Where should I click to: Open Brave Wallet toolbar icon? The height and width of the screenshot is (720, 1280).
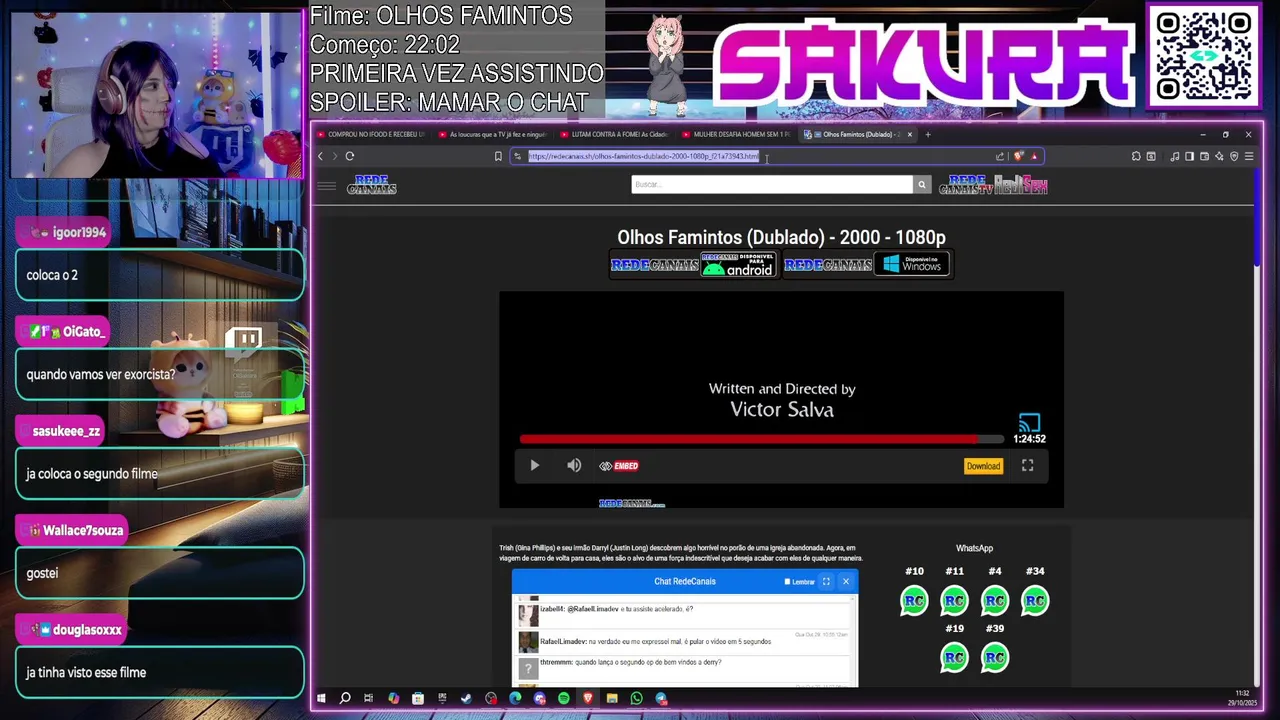[x=1204, y=156]
